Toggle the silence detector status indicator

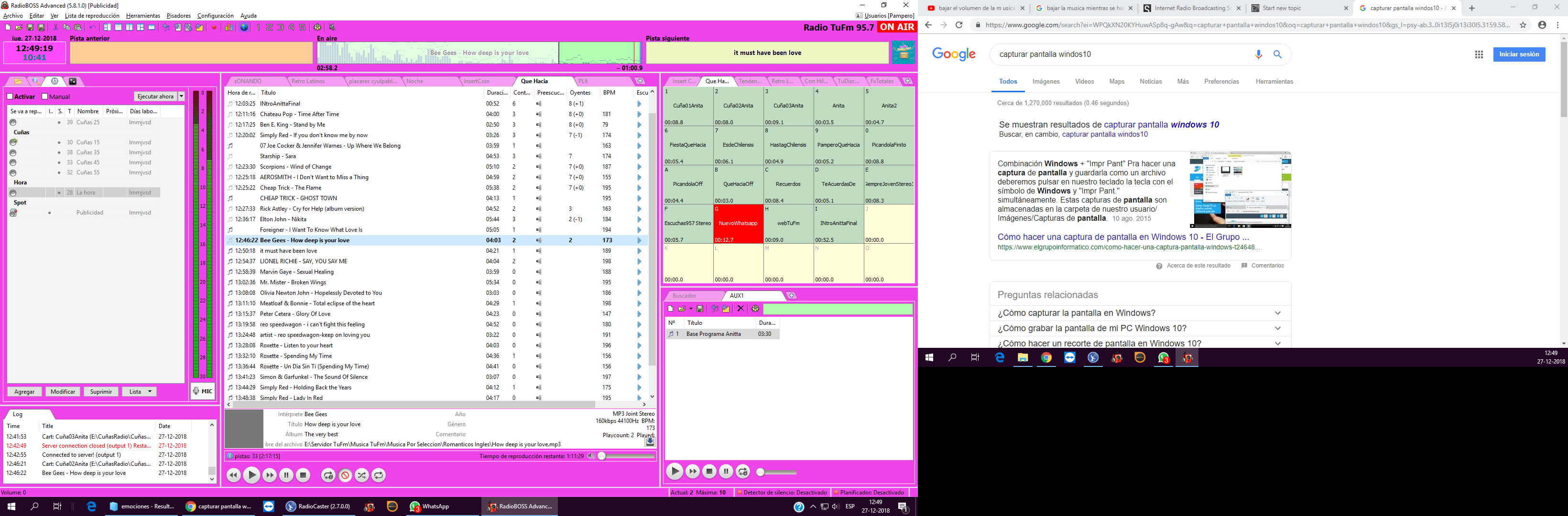point(782,492)
